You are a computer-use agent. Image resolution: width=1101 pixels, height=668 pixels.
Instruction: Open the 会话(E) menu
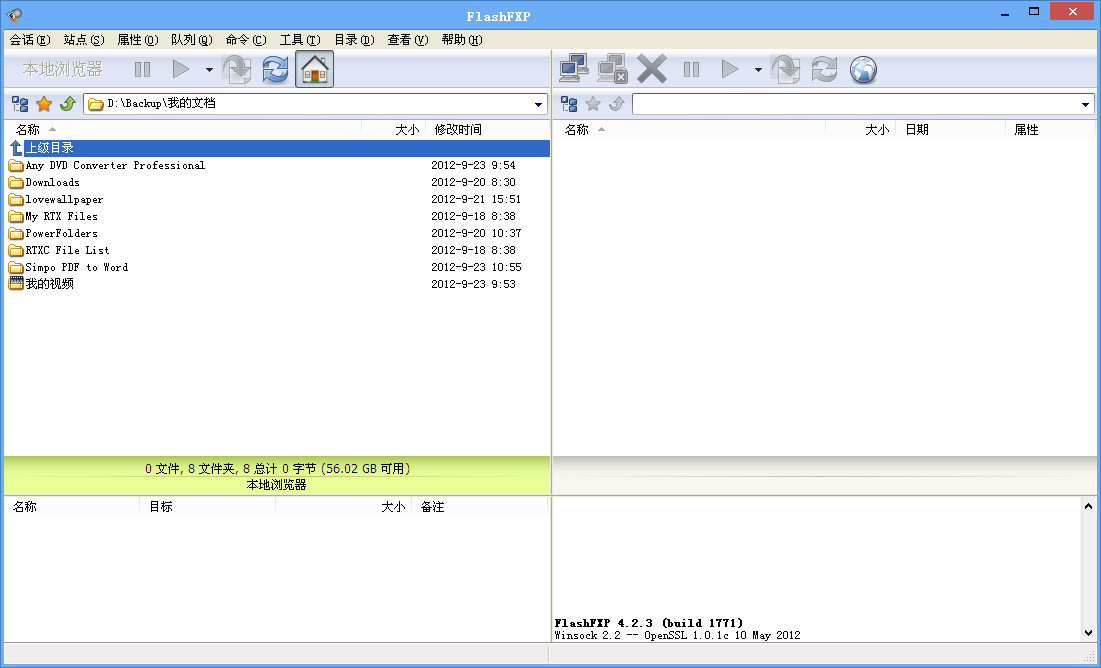tap(30, 40)
